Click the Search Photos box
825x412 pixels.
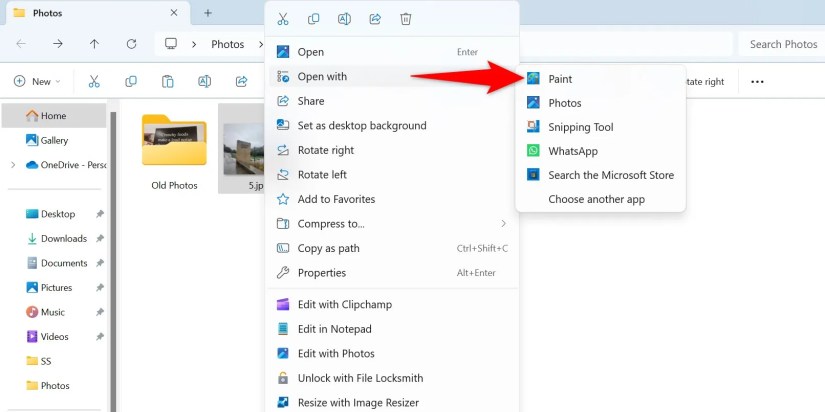click(781, 44)
